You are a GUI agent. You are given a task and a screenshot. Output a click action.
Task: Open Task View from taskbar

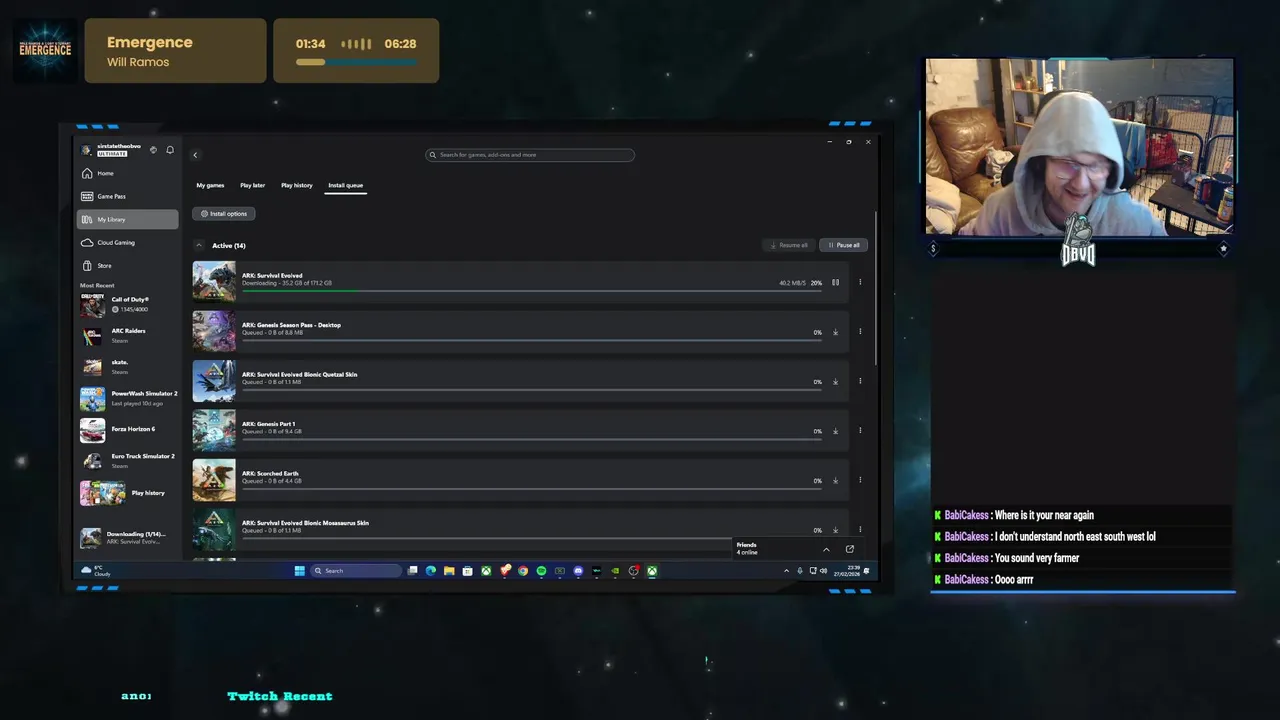[412, 571]
